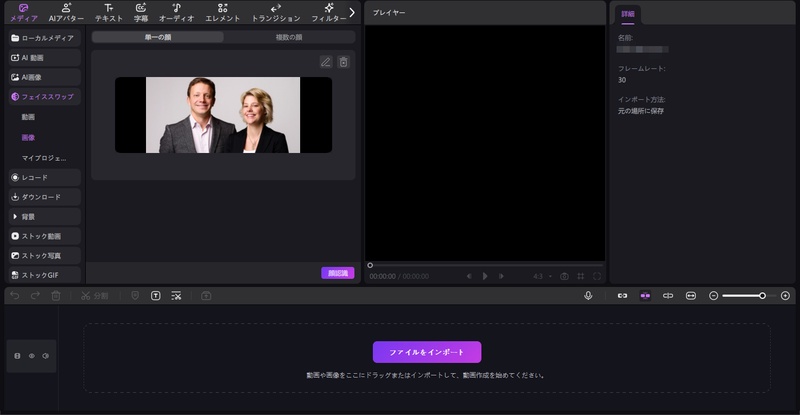Toggle the linked clips icon
Viewport: 800px width, 415px height.
click(x=622, y=296)
